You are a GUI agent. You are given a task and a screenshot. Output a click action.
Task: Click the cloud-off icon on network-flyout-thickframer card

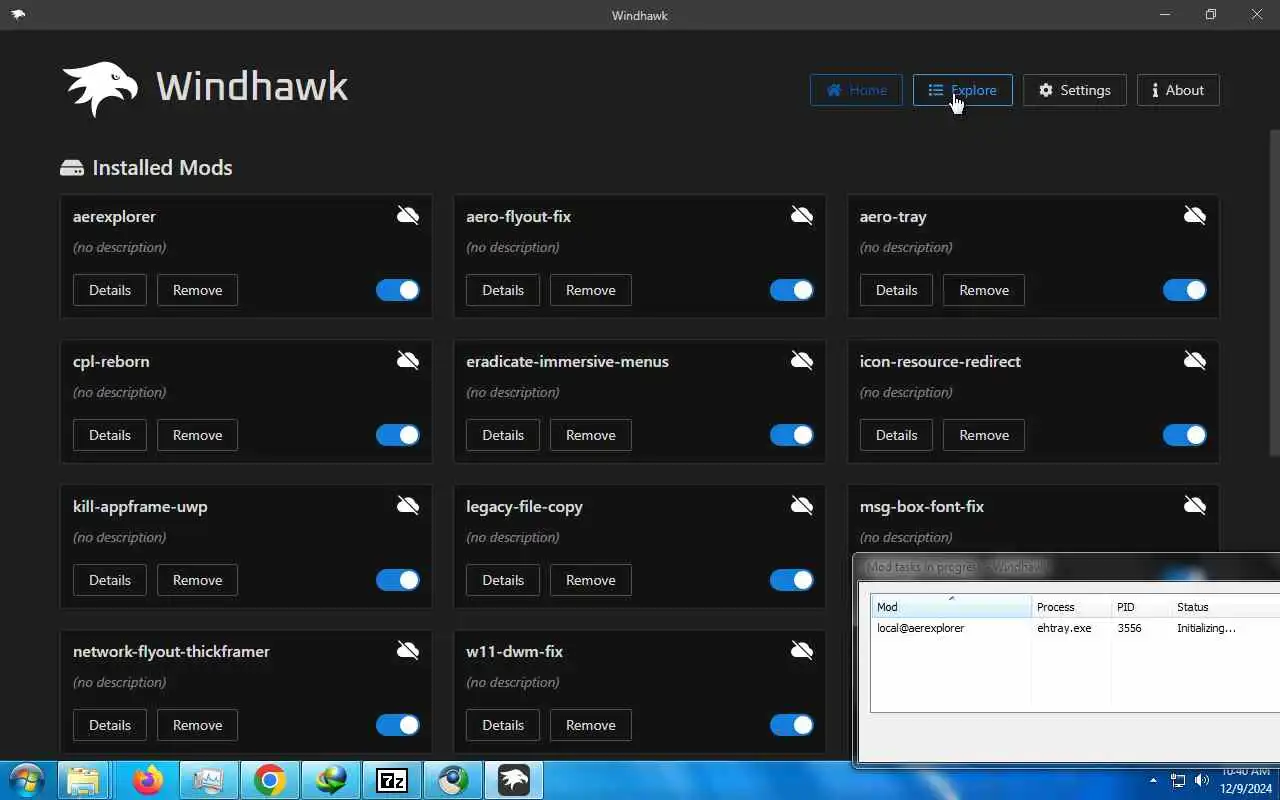tap(408, 650)
